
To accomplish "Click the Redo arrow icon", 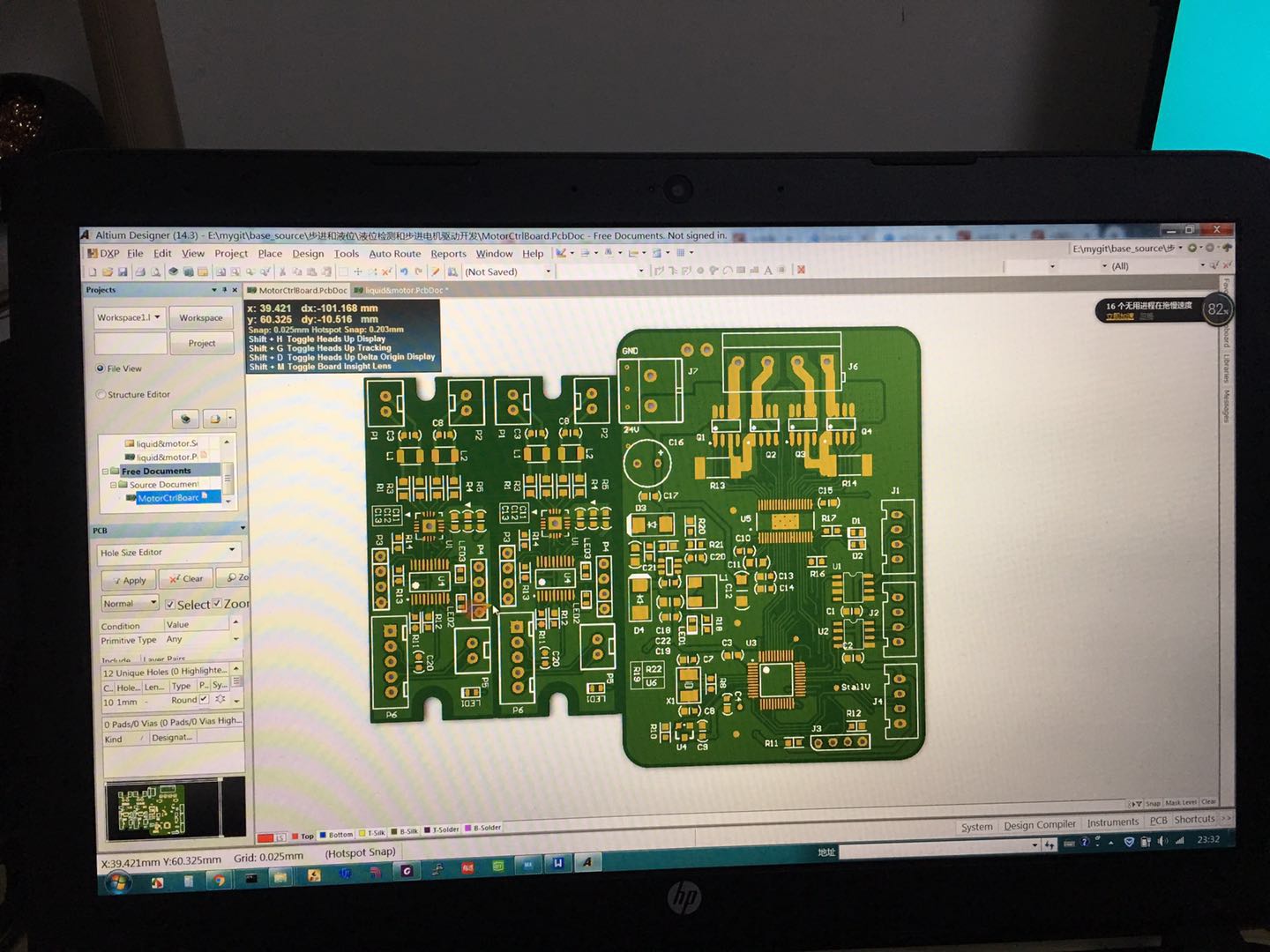I will (x=418, y=271).
